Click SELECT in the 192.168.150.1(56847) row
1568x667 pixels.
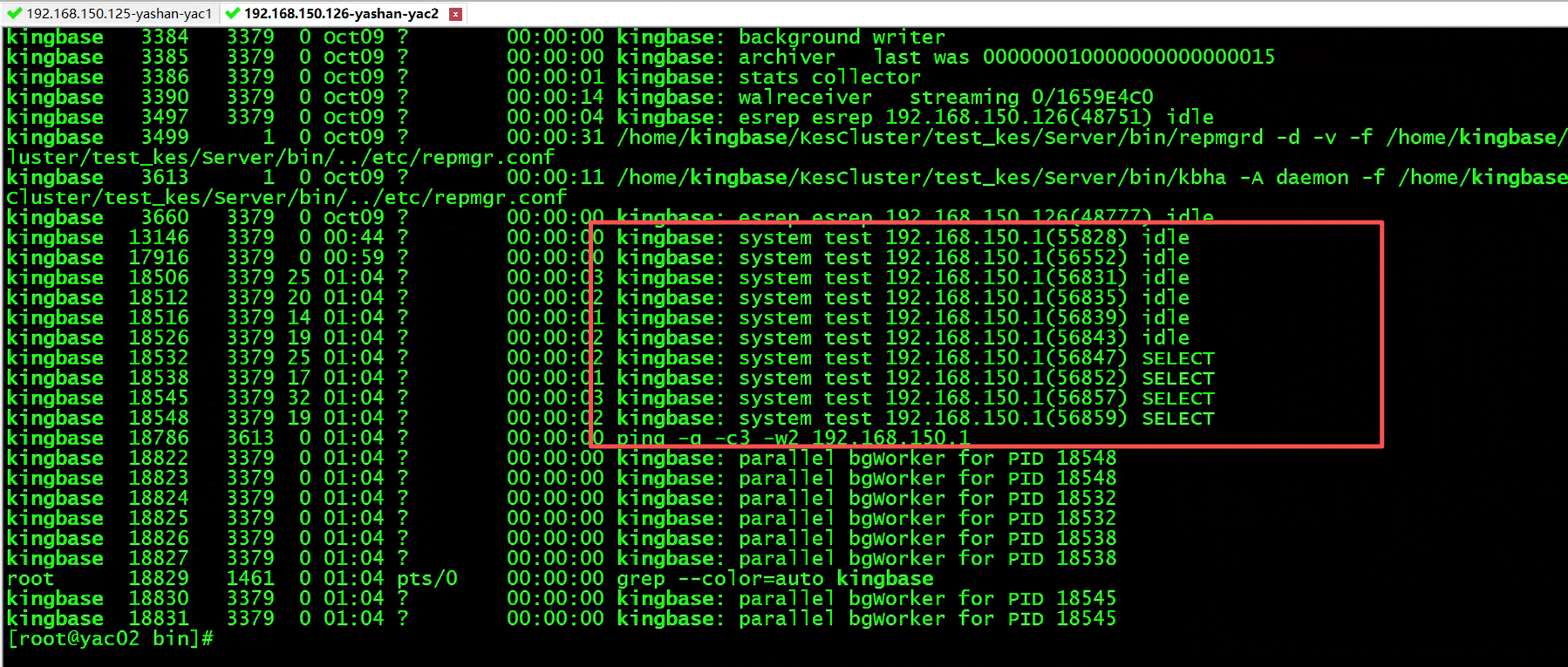(1177, 358)
